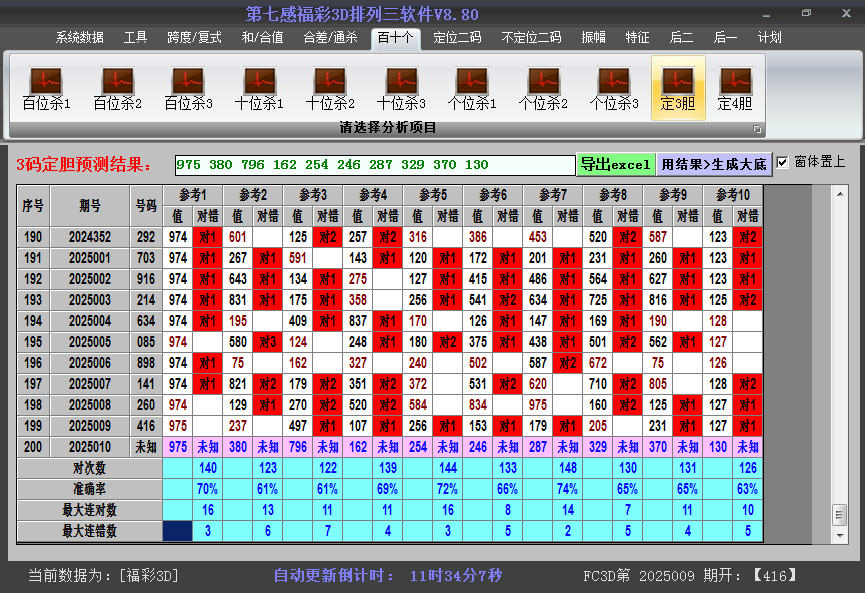Click sequence cell 200
865x593 pixels.
(33, 447)
